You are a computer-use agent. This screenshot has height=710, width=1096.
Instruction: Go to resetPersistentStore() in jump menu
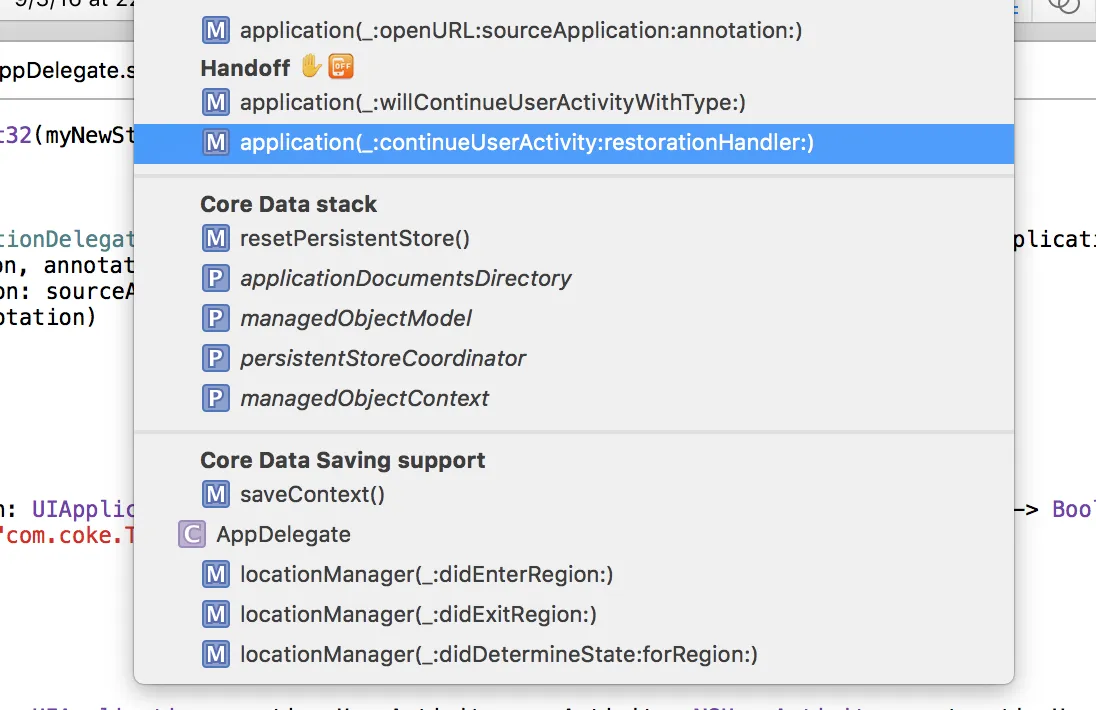coord(354,238)
